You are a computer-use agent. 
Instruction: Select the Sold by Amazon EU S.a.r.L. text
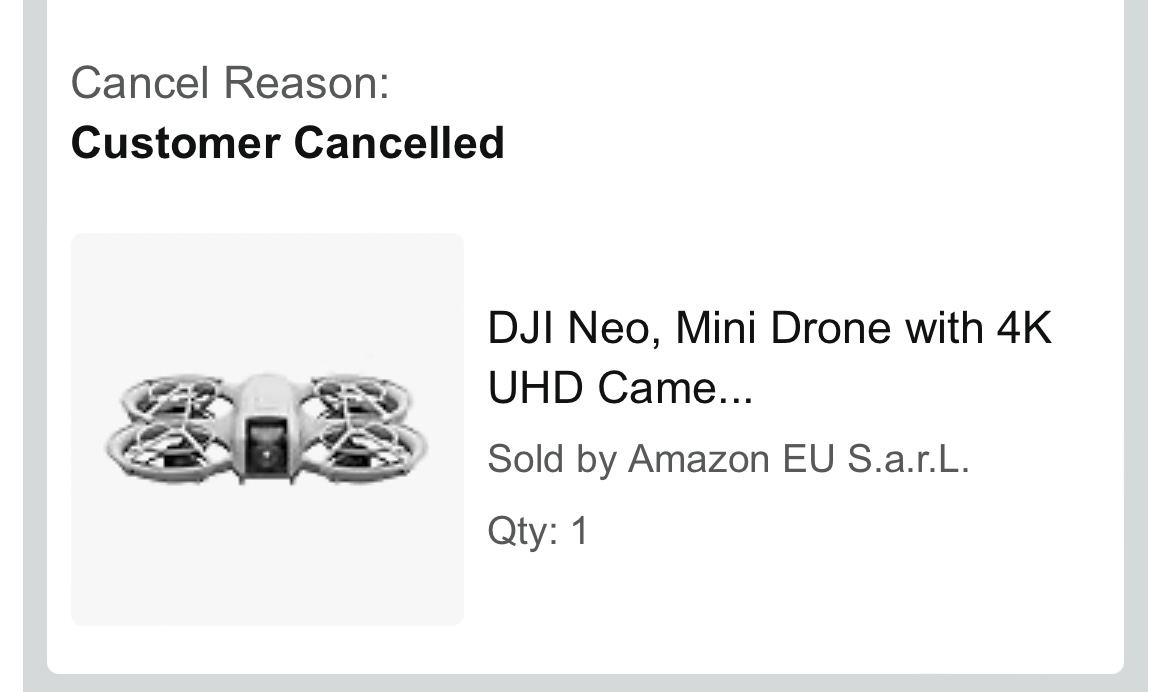click(728, 458)
